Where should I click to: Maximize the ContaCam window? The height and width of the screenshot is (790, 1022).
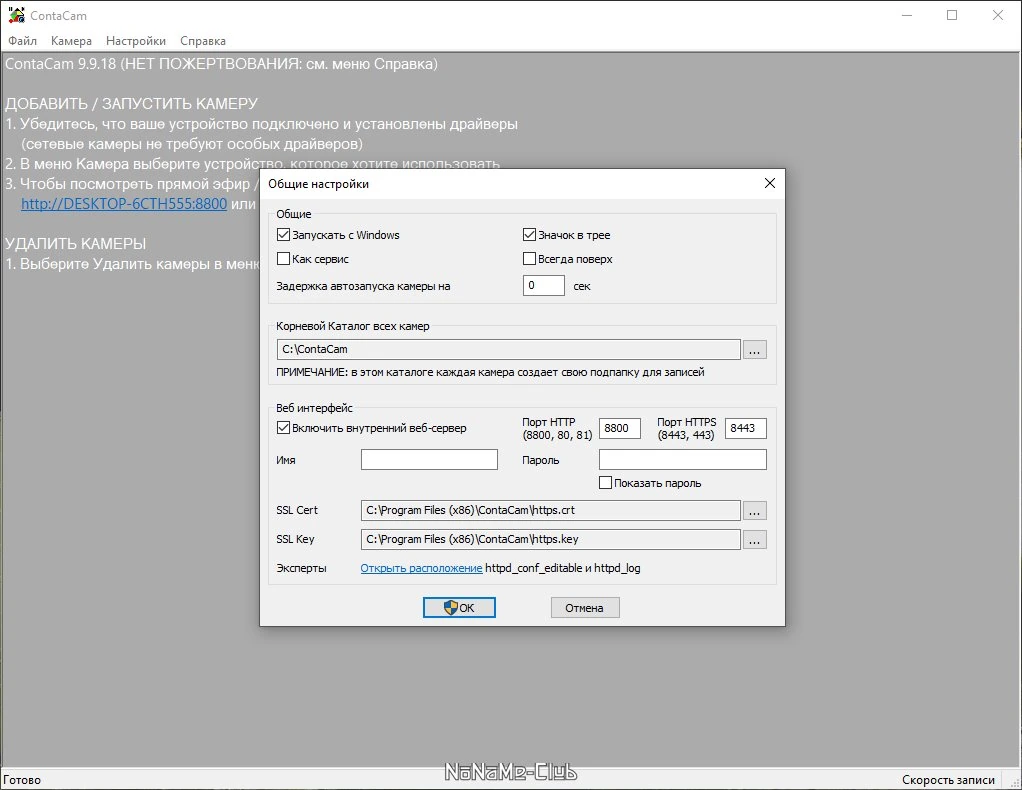pos(952,15)
